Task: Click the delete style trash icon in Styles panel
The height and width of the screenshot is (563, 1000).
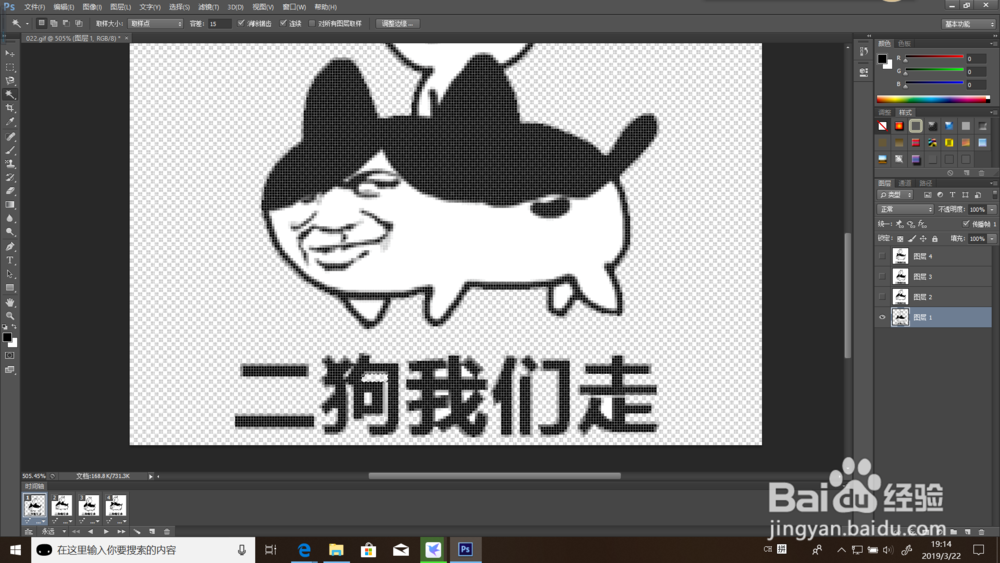Action: pyautogui.click(x=982, y=173)
